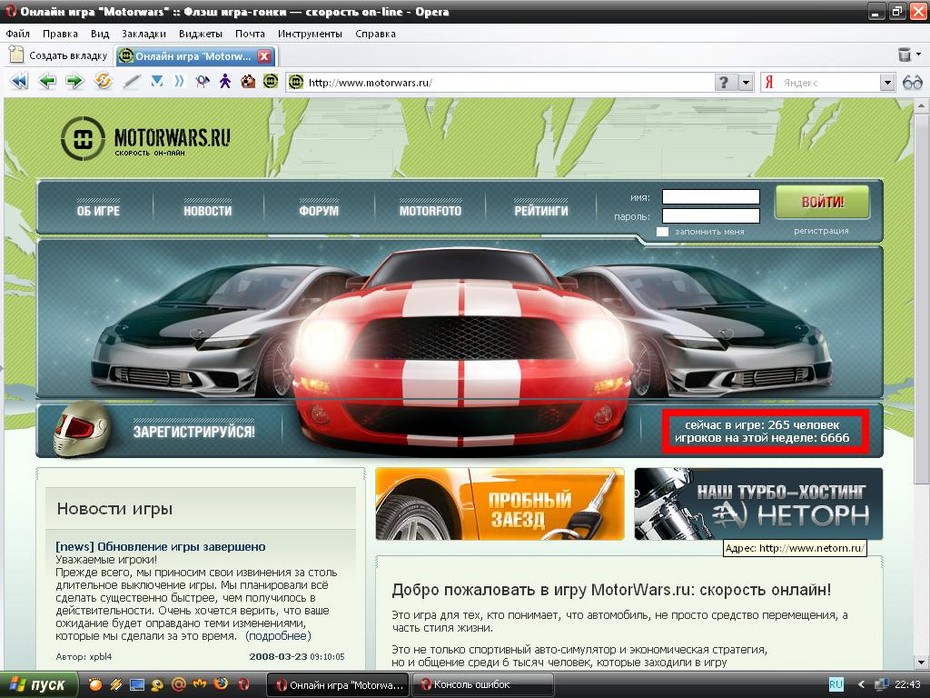Viewport: 930px width, 698px height.
Task: Click the Yandex Я search engine icon
Action: 769,82
